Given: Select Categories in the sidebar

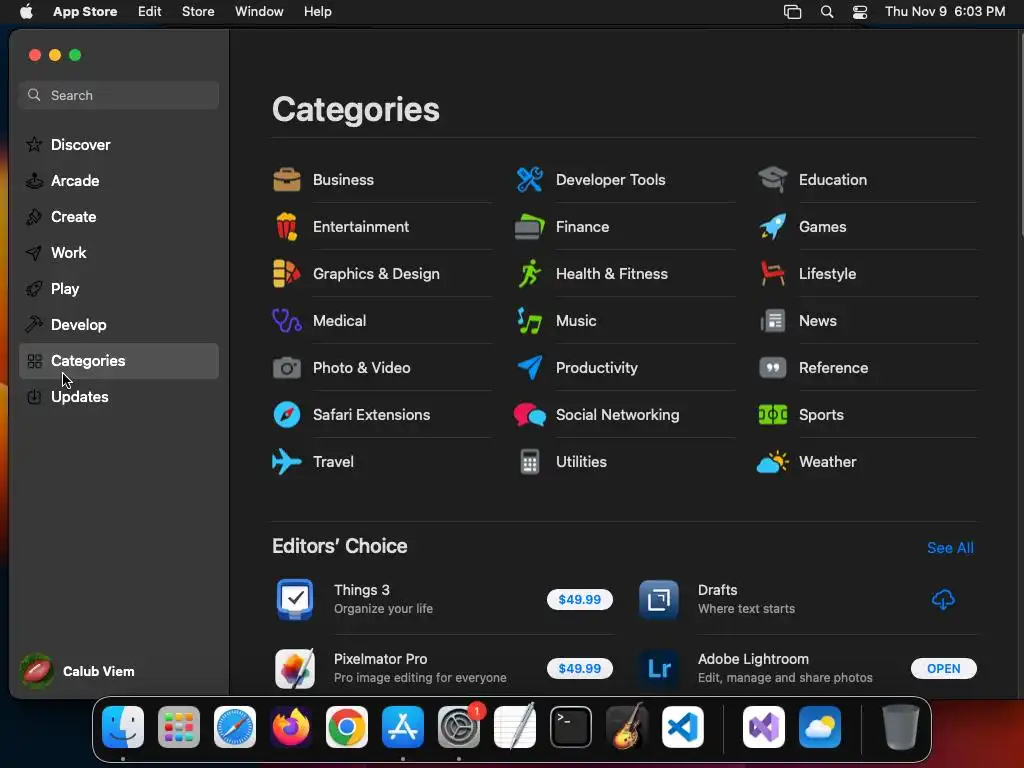Looking at the screenshot, I should click(x=119, y=360).
